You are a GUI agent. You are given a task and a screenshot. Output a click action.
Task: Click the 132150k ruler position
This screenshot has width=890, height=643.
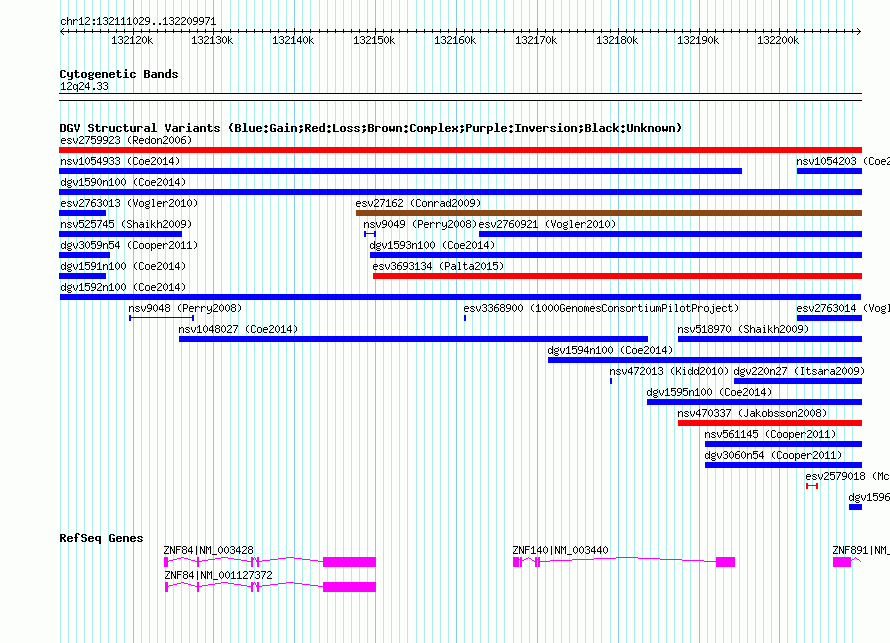pyautogui.click(x=374, y=40)
